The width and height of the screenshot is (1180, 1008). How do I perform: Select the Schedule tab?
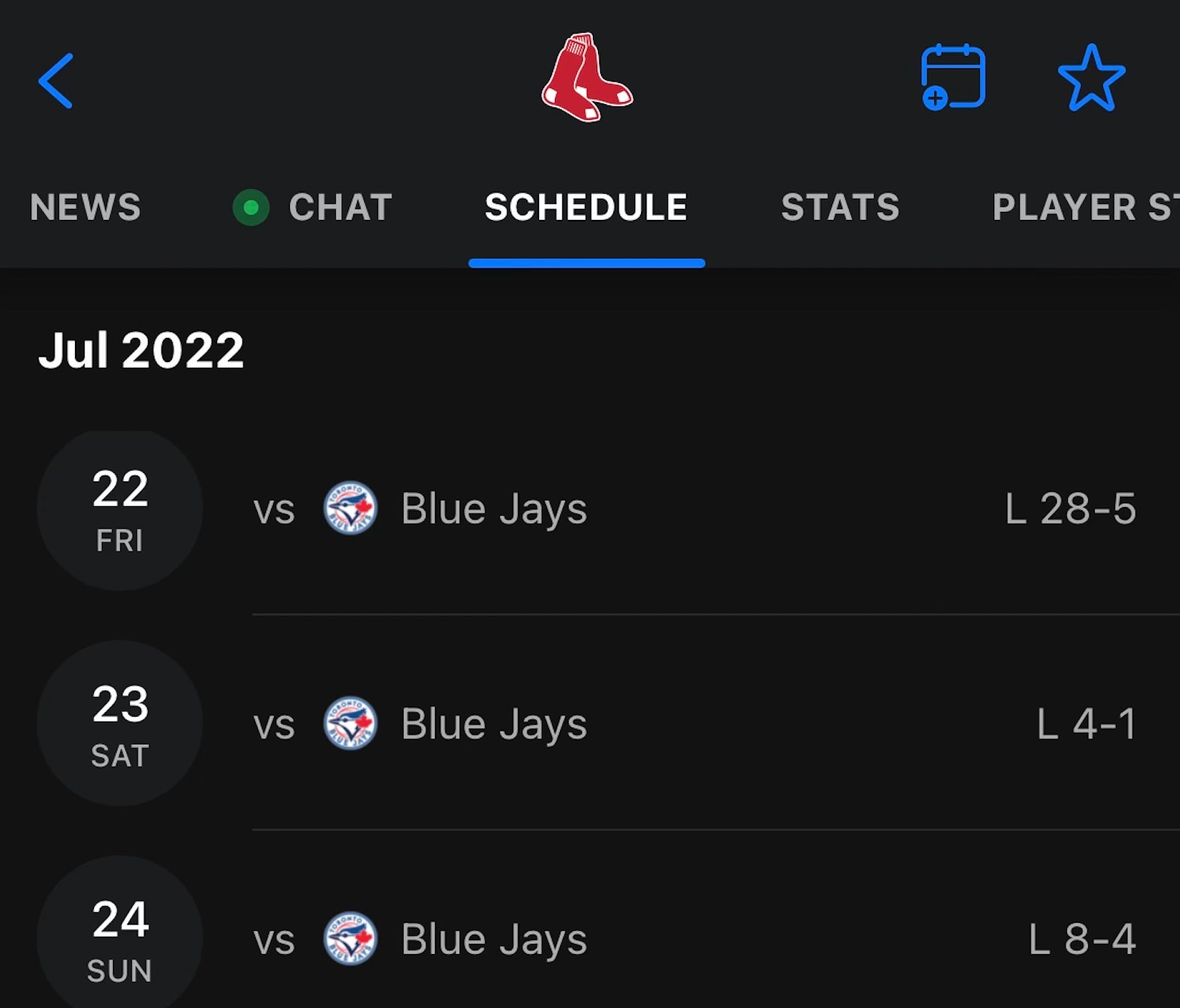[586, 208]
